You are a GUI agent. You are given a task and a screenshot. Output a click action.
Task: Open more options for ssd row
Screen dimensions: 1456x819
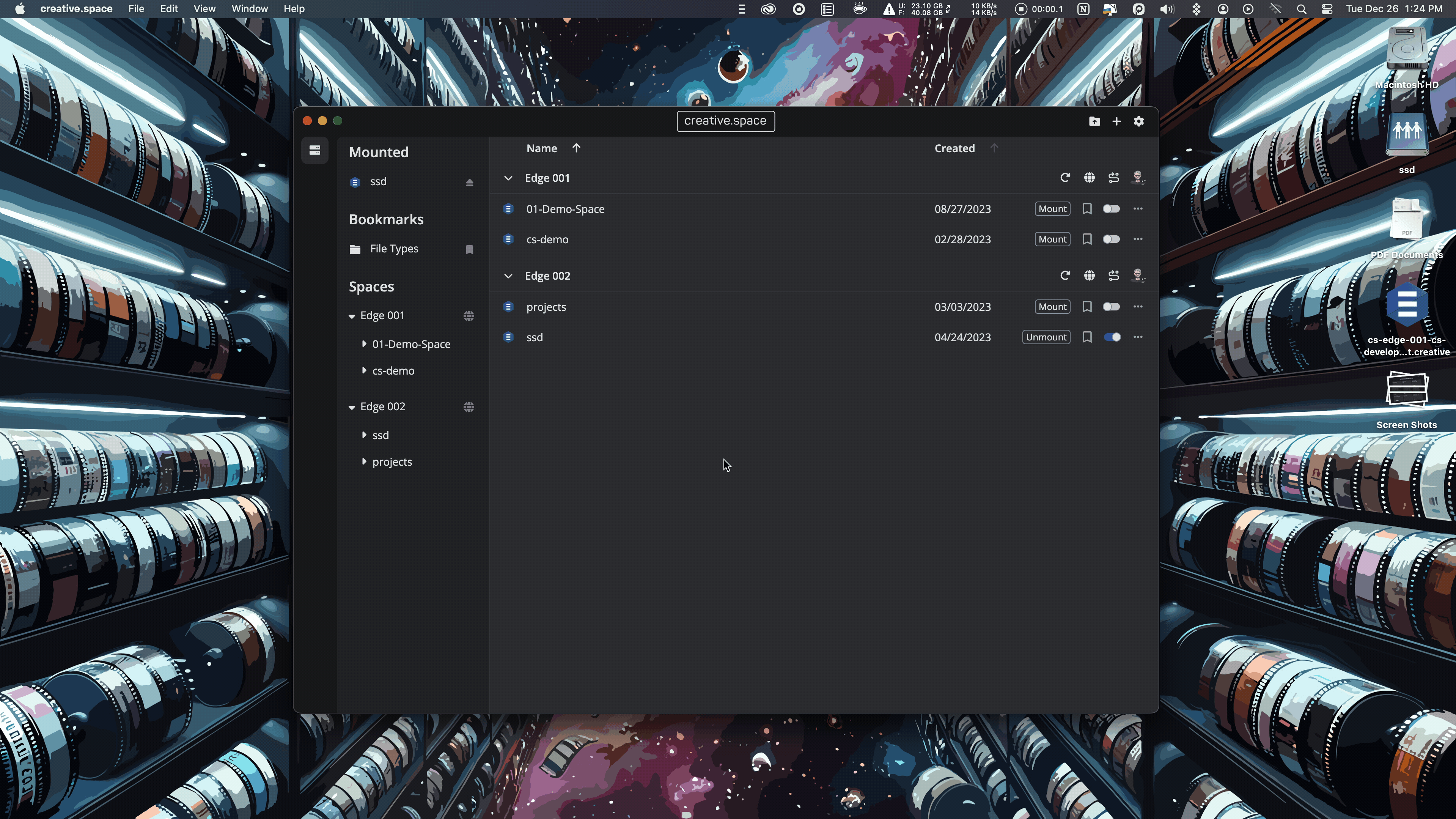[1138, 337]
